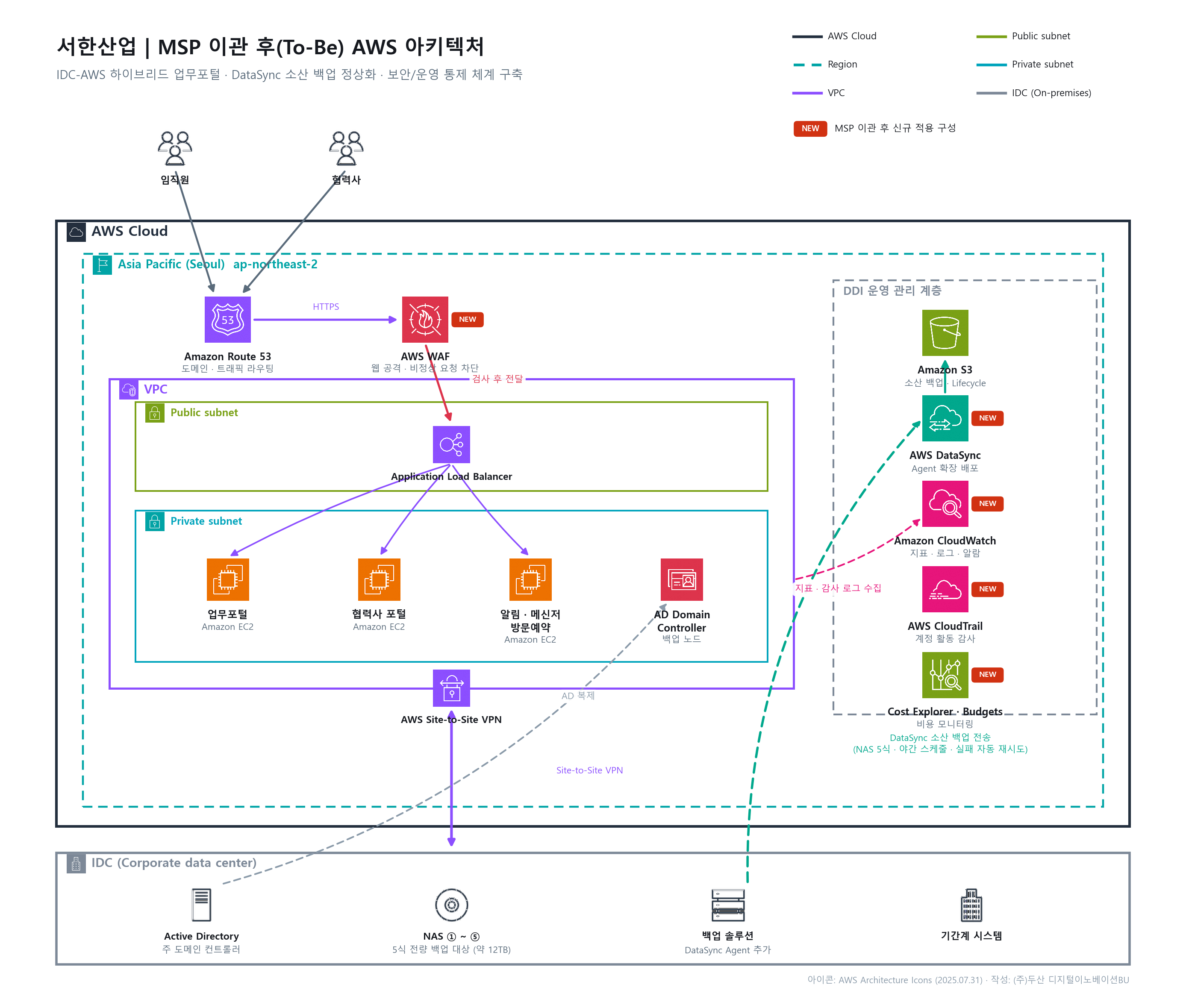Select the 'DataSync Agent 추가' caption
This screenshot has height=1008, width=1186.
[727, 950]
